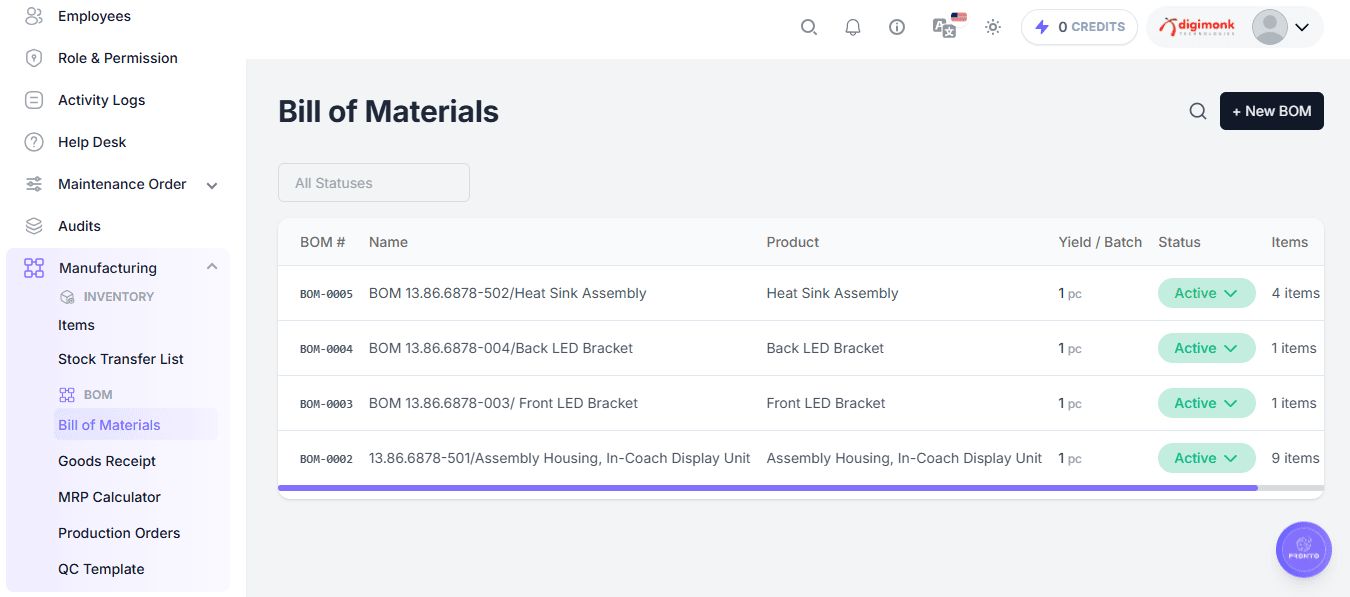Open Employees in the sidebar

(x=94, y=16)
